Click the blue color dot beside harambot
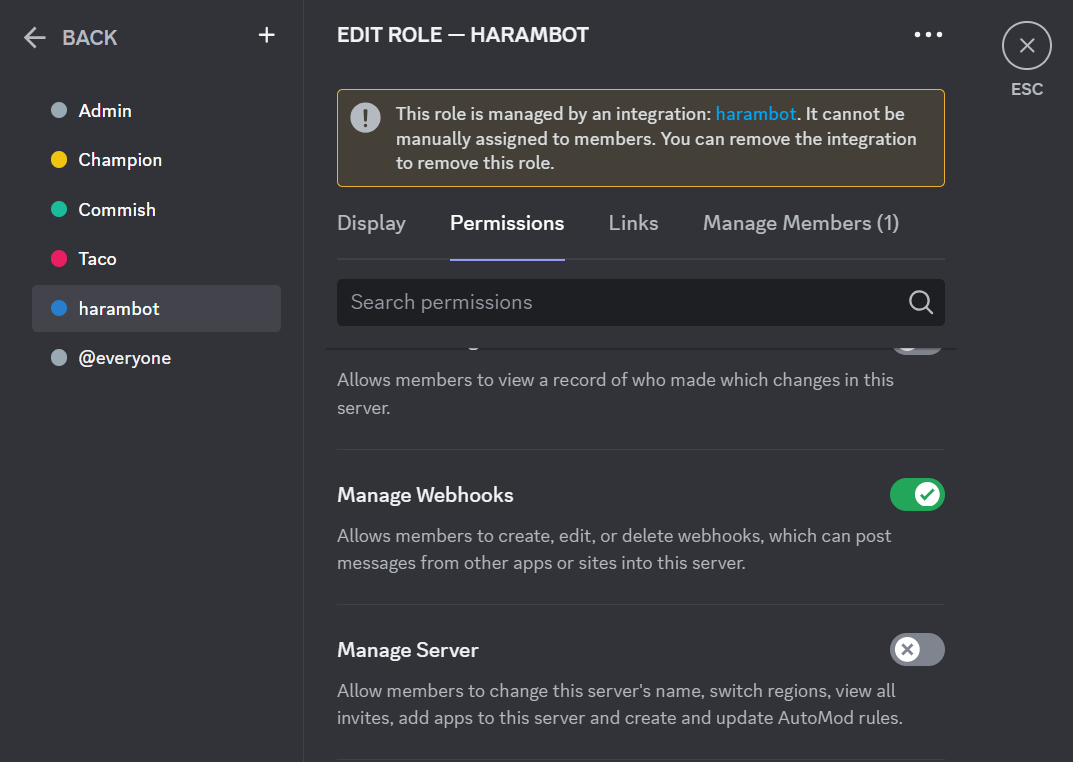 click(59, 308)
